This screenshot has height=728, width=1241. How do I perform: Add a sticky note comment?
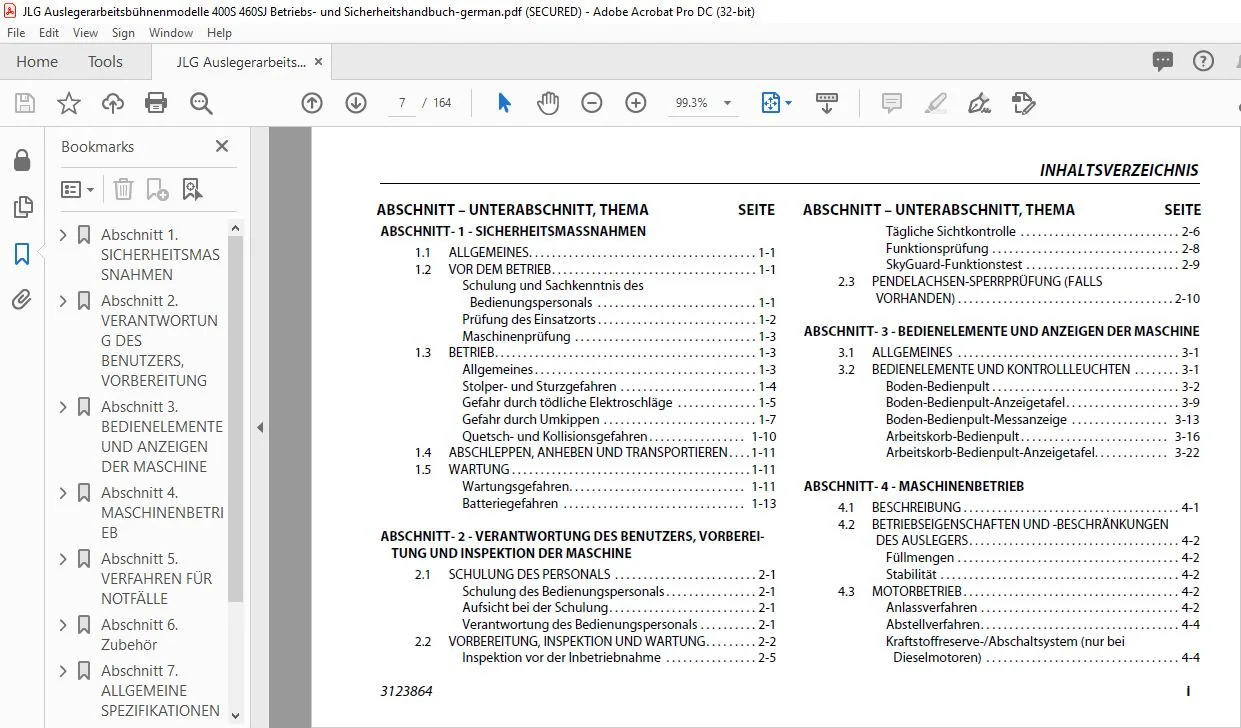pyautogui.click(x=891, y=103)
